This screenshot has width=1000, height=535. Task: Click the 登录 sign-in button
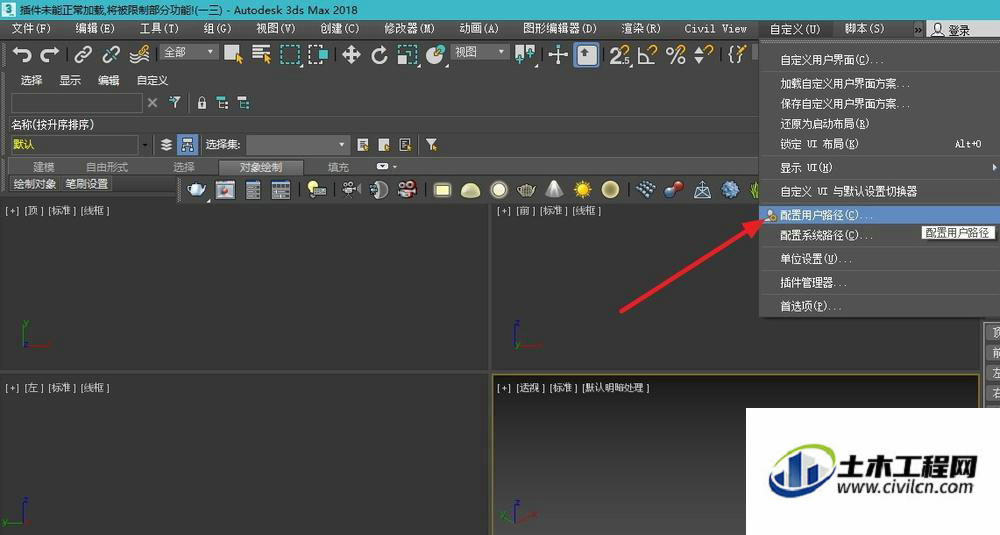click(952, 29)
